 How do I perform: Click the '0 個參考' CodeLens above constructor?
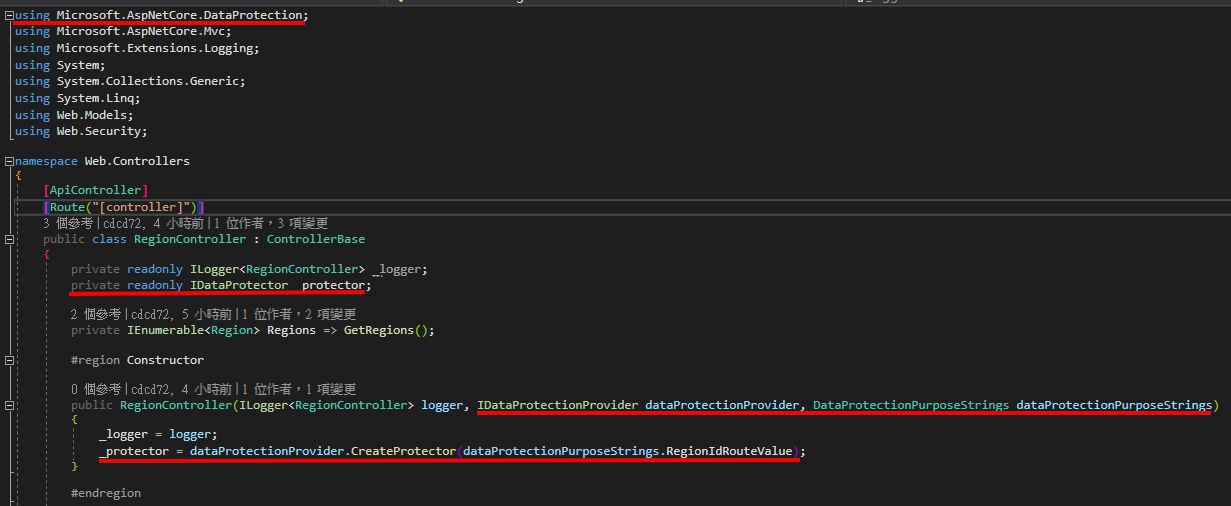click(x=95, y=389)
